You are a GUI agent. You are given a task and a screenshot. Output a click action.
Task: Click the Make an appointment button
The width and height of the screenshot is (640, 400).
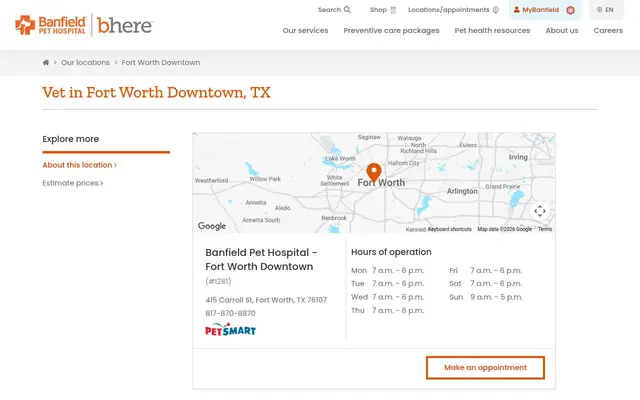[x=485, y=368]
